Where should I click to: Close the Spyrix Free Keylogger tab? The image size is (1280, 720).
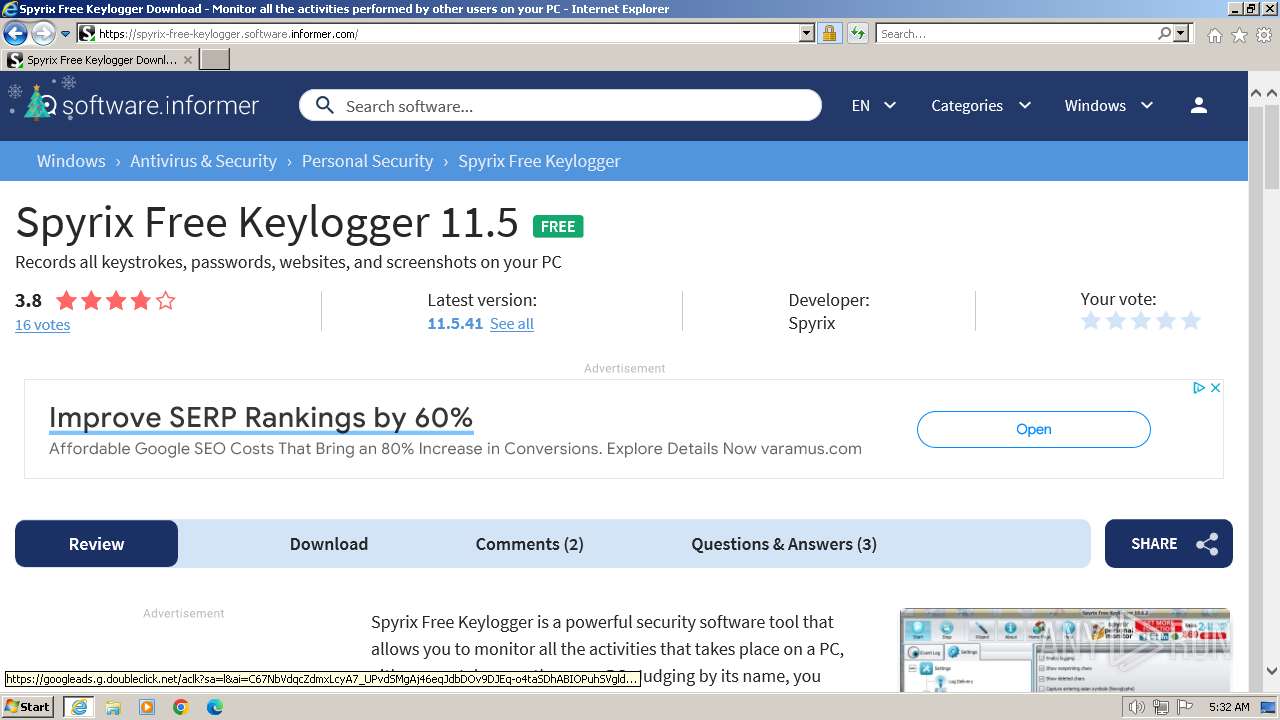187,60
